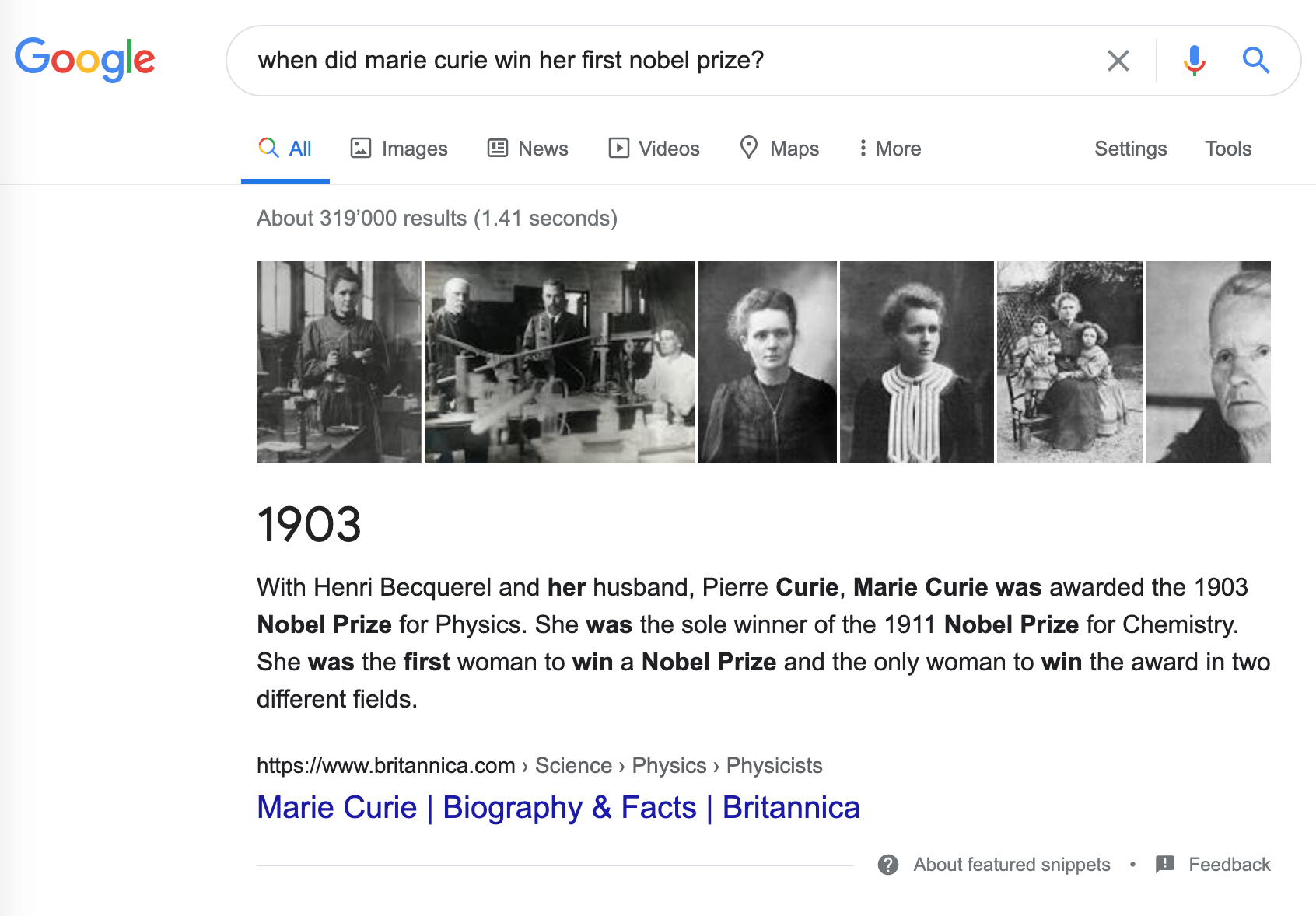Image resolution: width=1316 pixels, height=916 pixels.
Task: Click the About 319'000 results text
Action: (x=437, y=219)
